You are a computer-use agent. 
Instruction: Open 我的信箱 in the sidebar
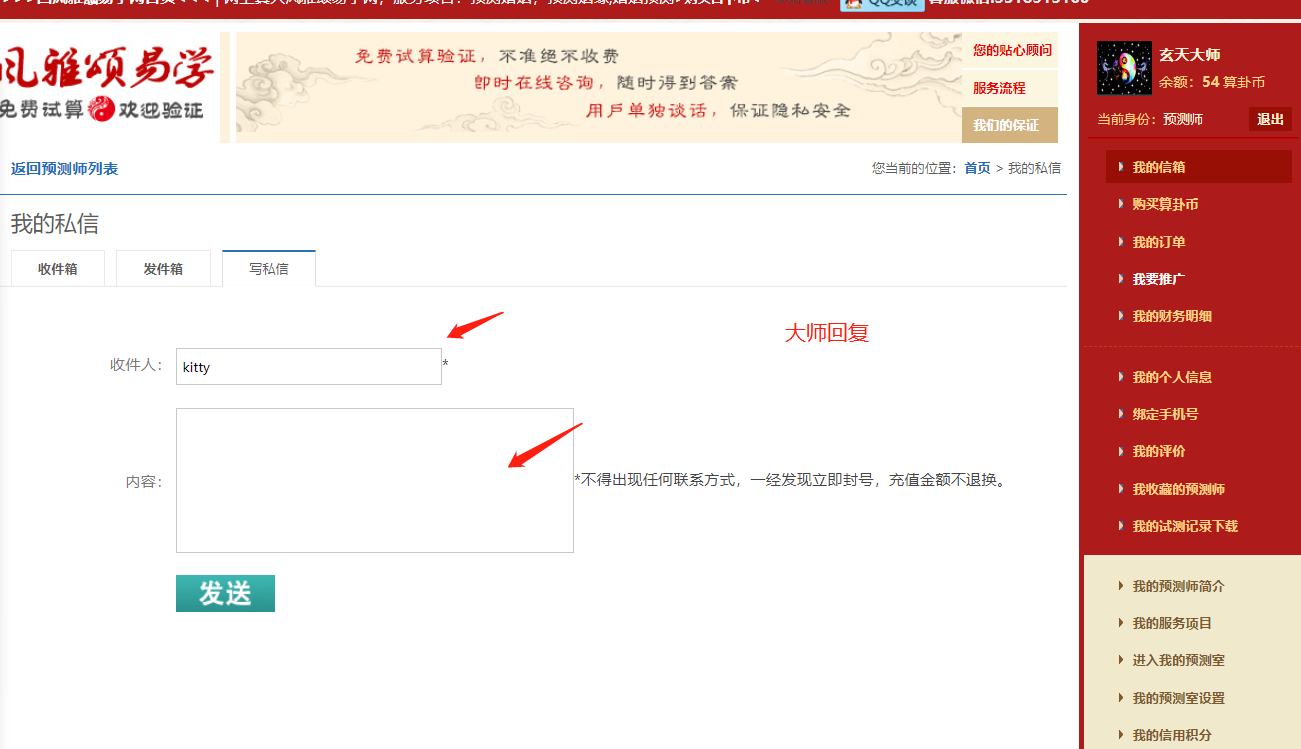[1158, 167]
